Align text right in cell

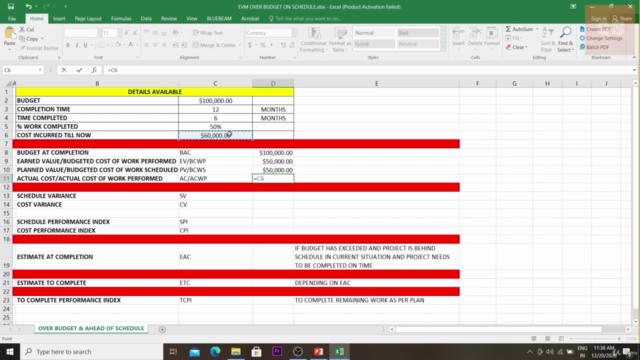pos(164,45)
